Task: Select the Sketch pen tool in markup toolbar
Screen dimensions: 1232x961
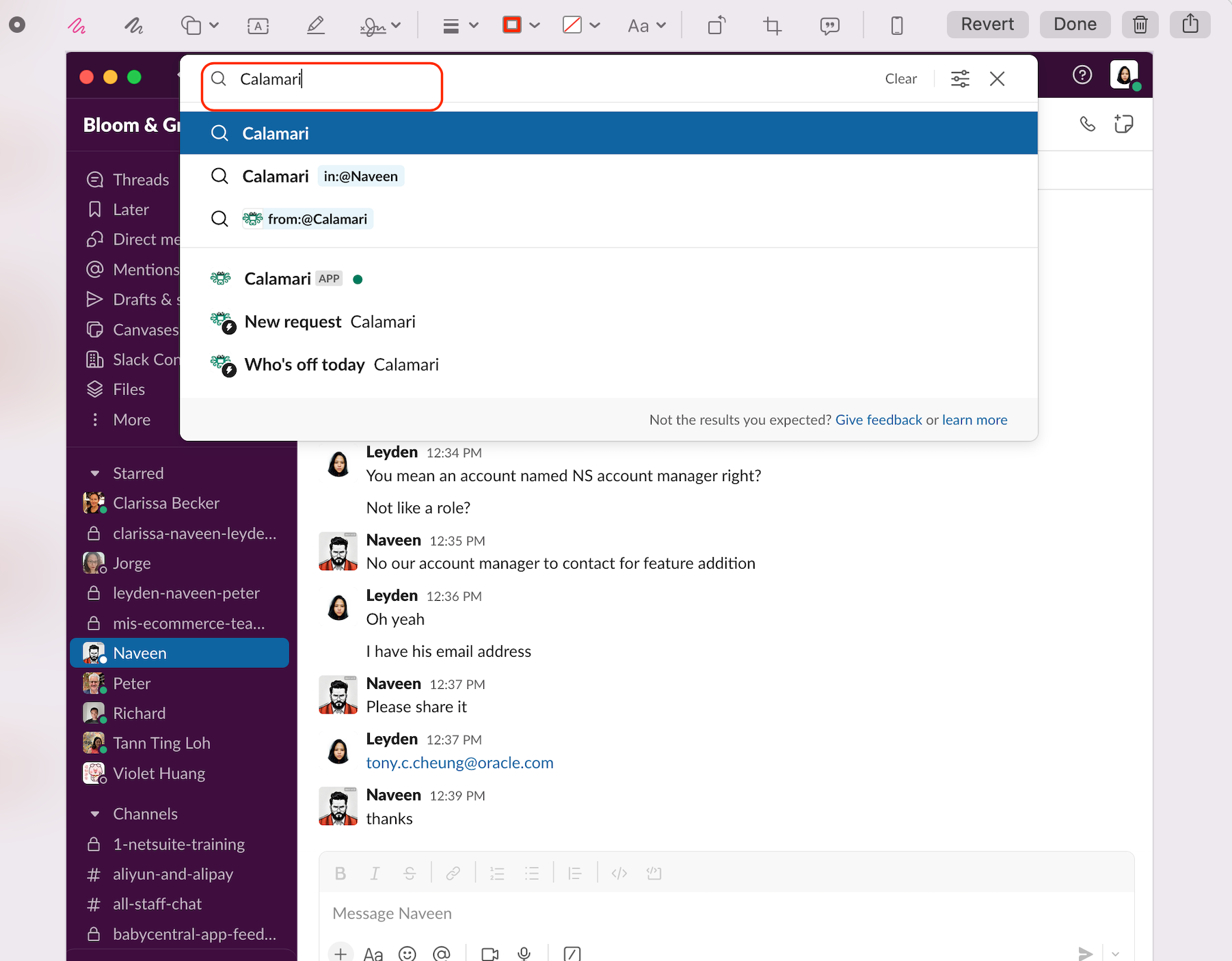Action: (77, 26)
